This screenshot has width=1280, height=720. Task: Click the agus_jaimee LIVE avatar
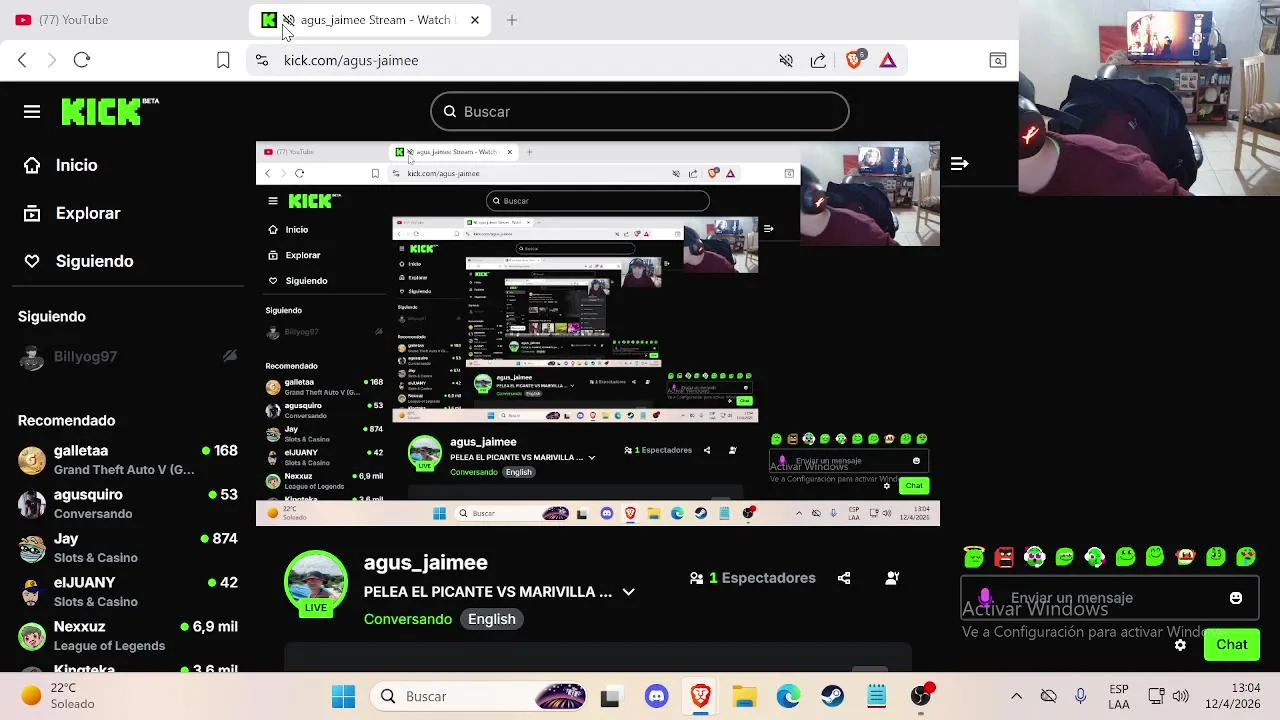(316, 582)
